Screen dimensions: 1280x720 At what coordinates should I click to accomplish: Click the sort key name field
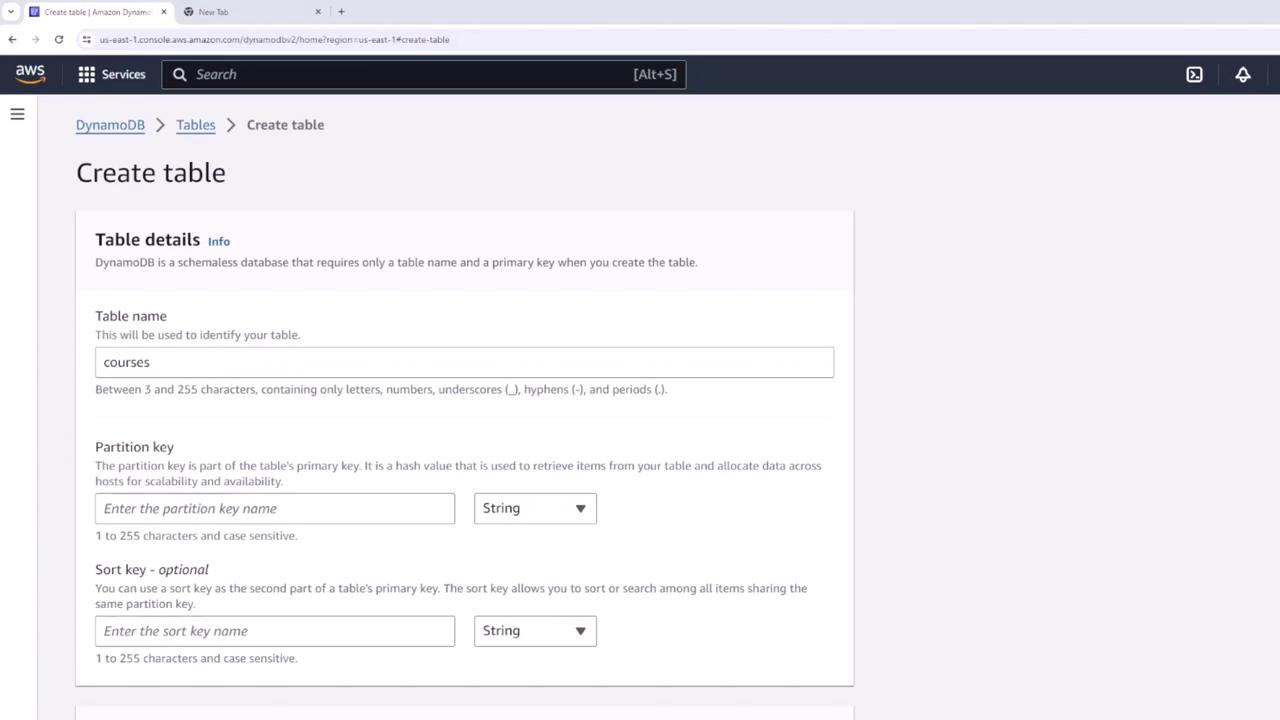point(275,631)
